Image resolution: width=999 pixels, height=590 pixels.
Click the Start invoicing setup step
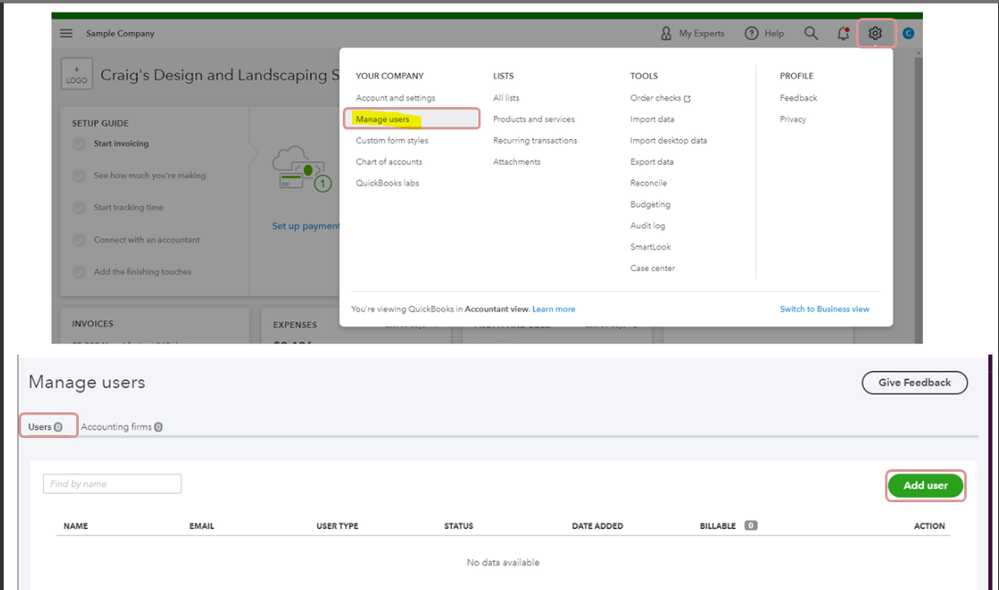pos(121,144)
